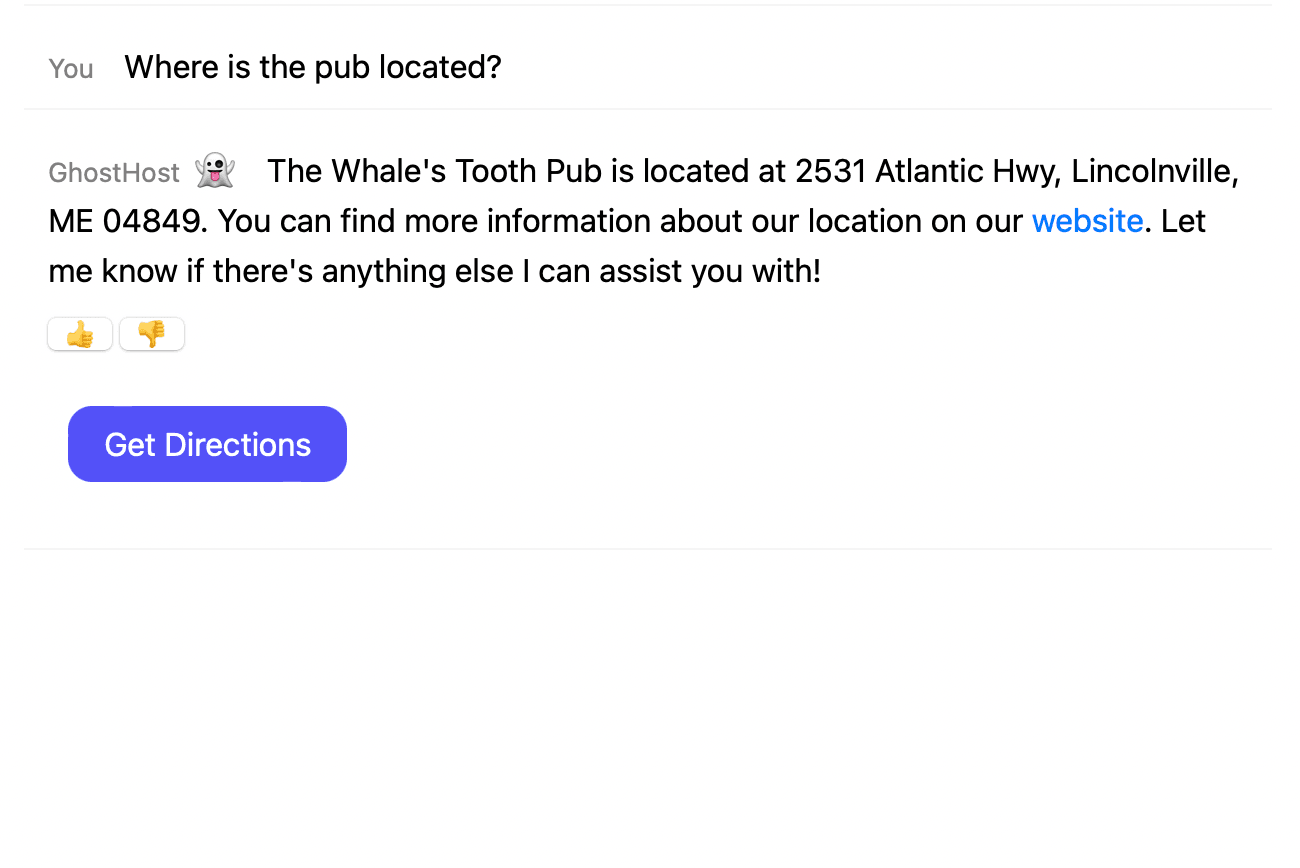Click the empty area beneath the conversation

(x=648, y=708)
